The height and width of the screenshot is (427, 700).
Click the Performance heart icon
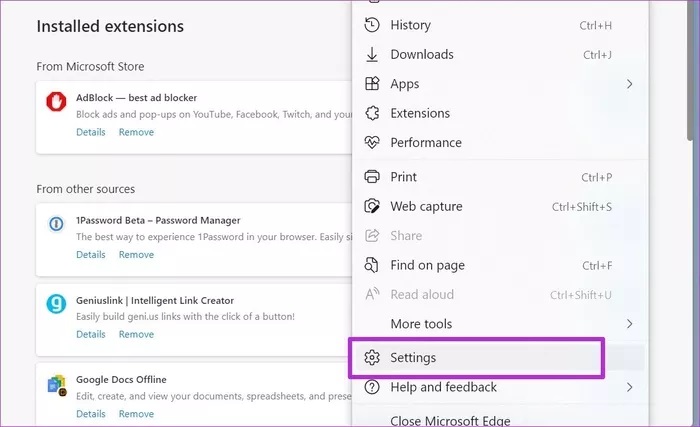click(x=372, y=143)
